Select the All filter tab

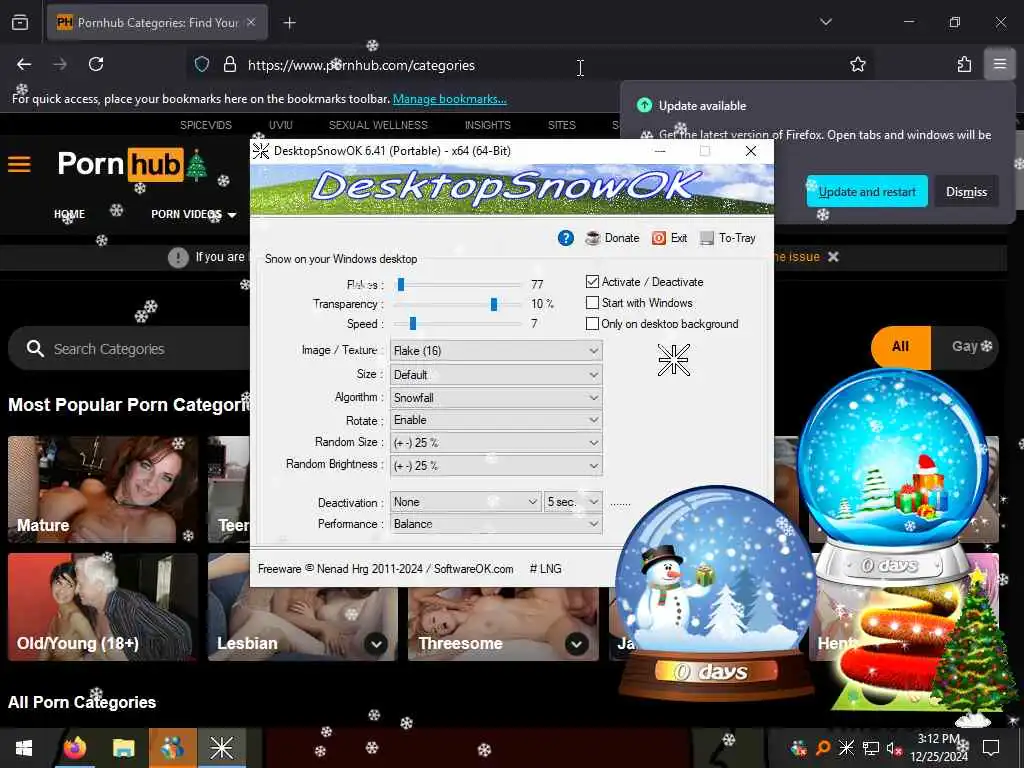click(901, 347)
